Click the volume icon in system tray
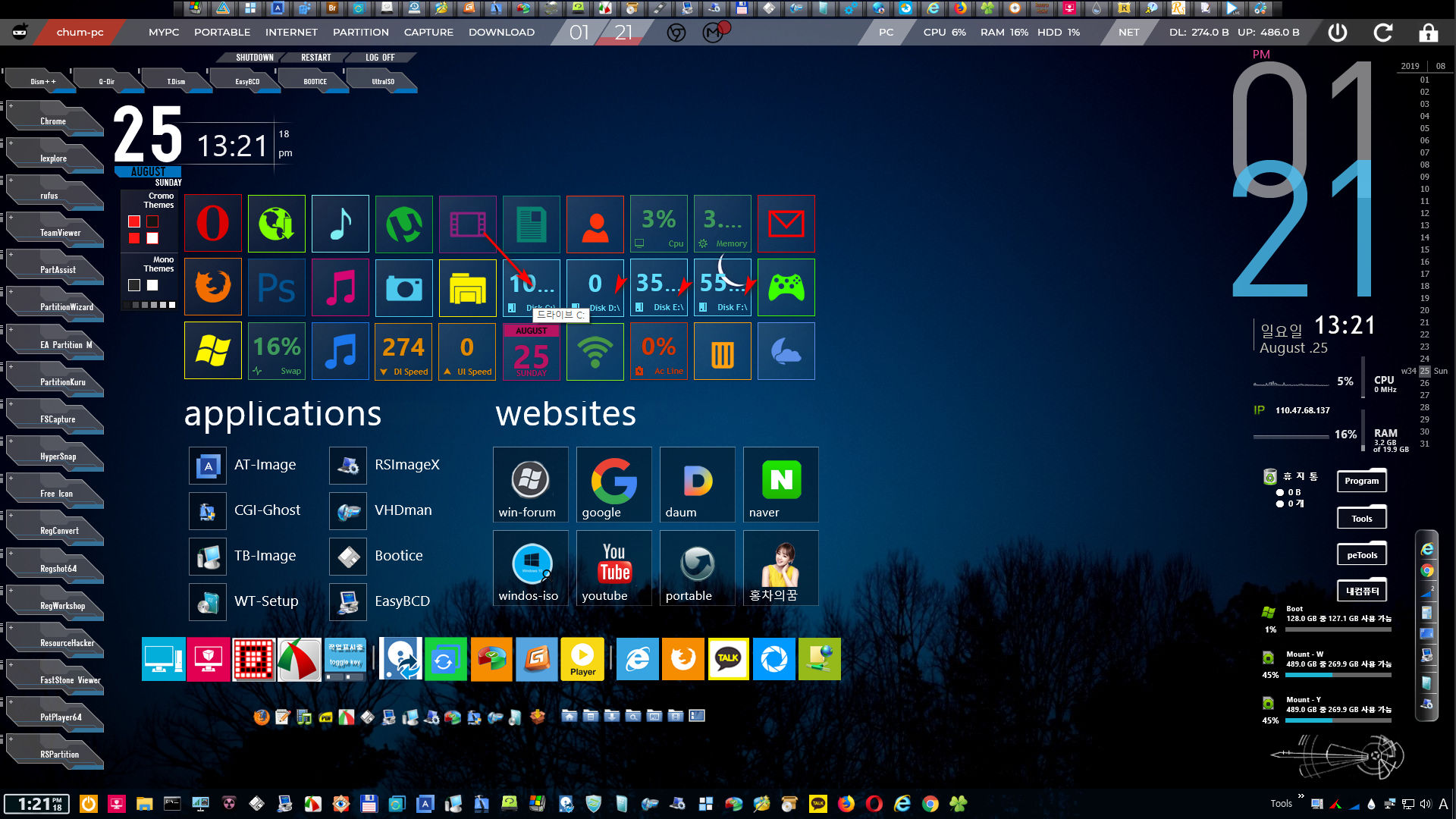Screen dimensions: 1456x819 [1426, 804]
